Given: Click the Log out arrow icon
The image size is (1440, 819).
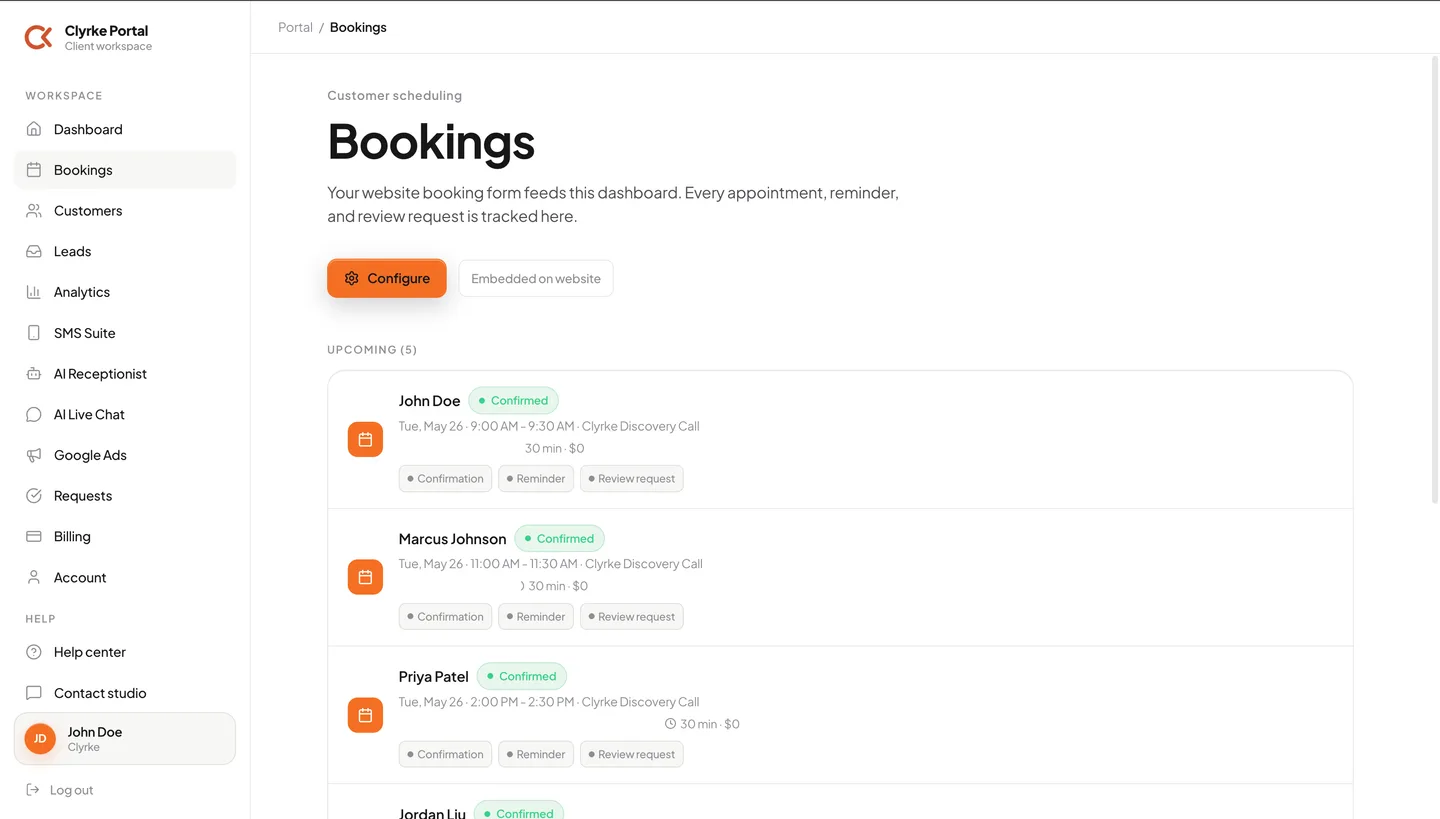Looking at the screenshot, I should tap(33, 790).
